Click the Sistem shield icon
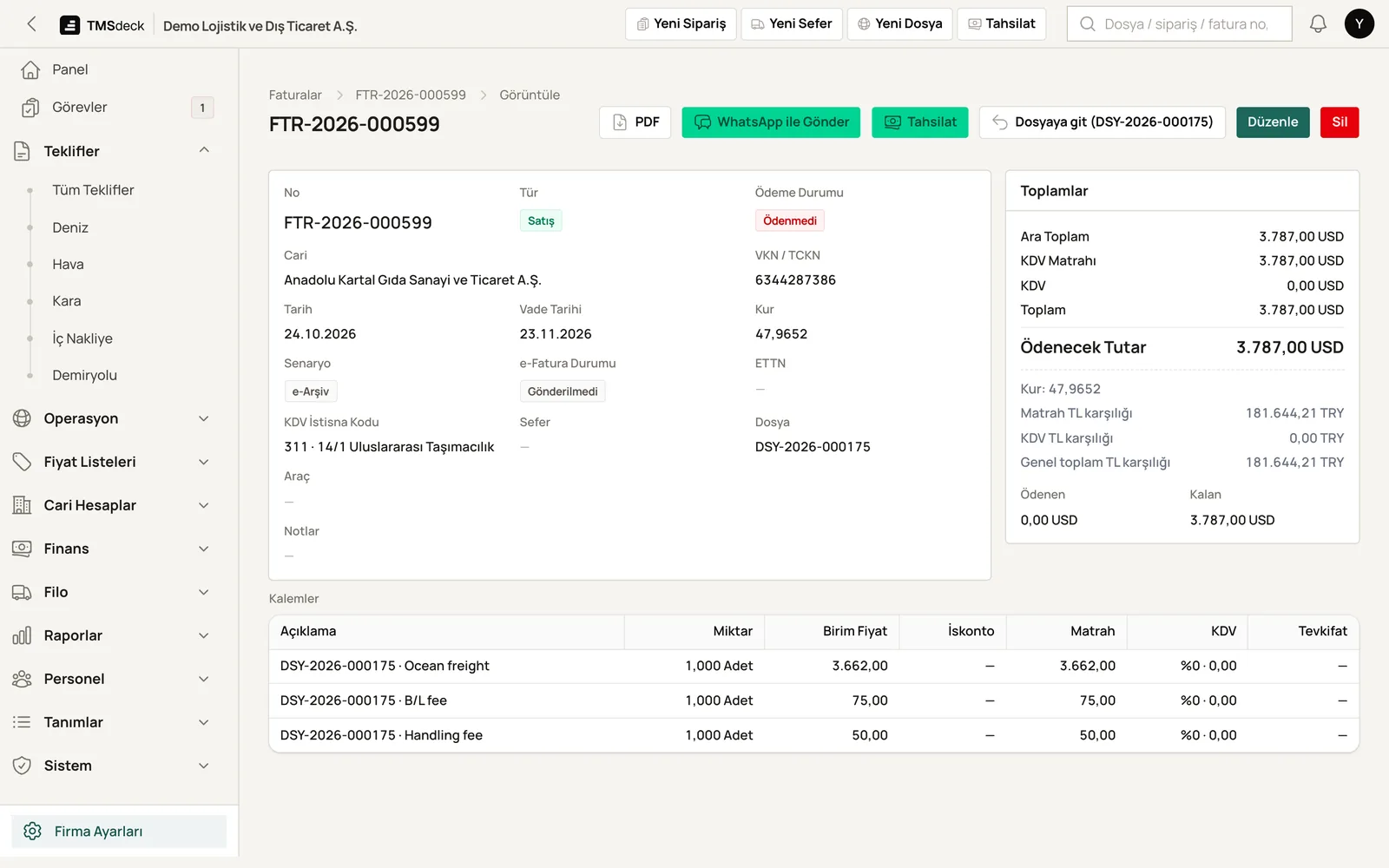The height and width of the screenshot is (868, 1389). click(x=23, y=766)
